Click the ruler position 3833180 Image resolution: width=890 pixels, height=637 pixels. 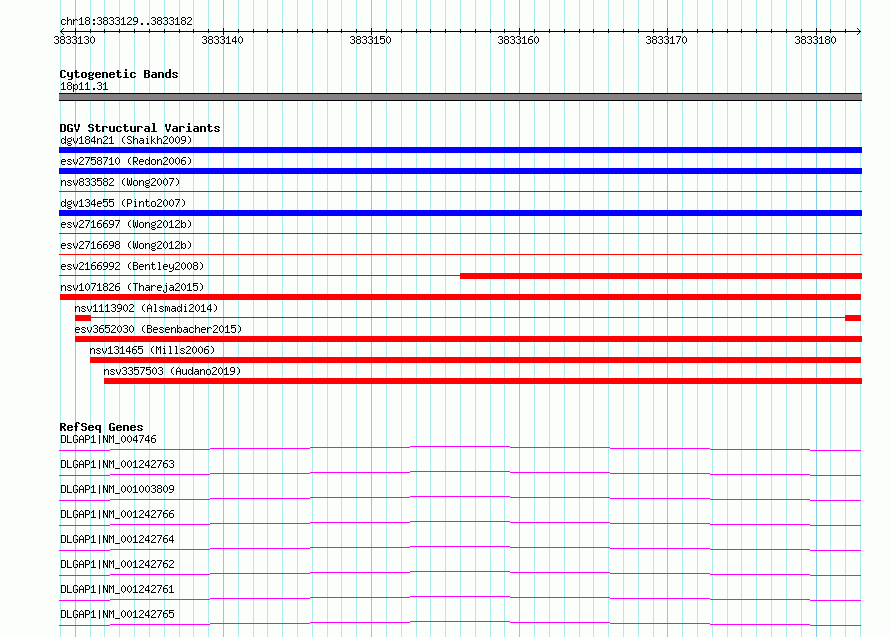pos(815,40)
